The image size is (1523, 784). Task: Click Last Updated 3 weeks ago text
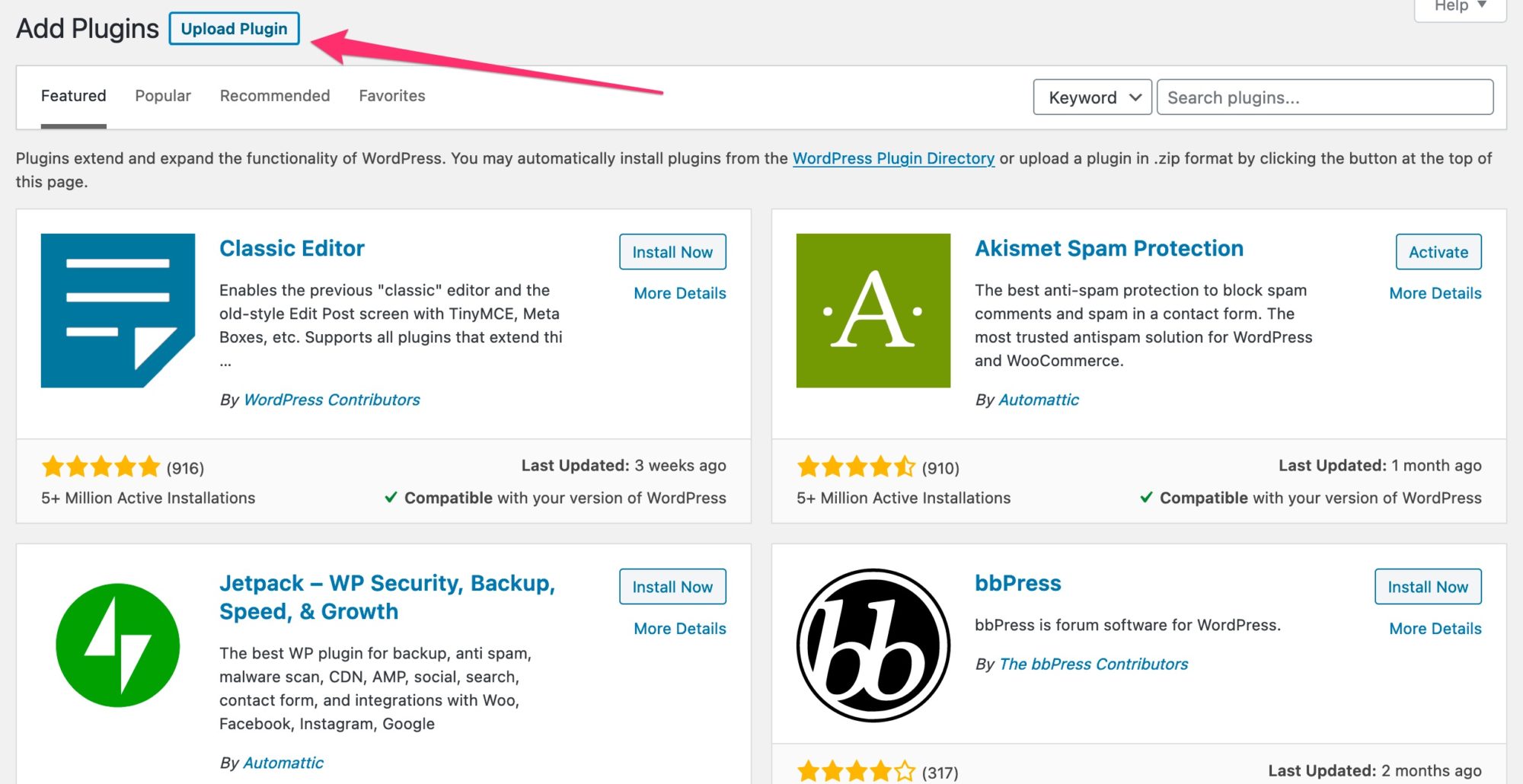624,465
